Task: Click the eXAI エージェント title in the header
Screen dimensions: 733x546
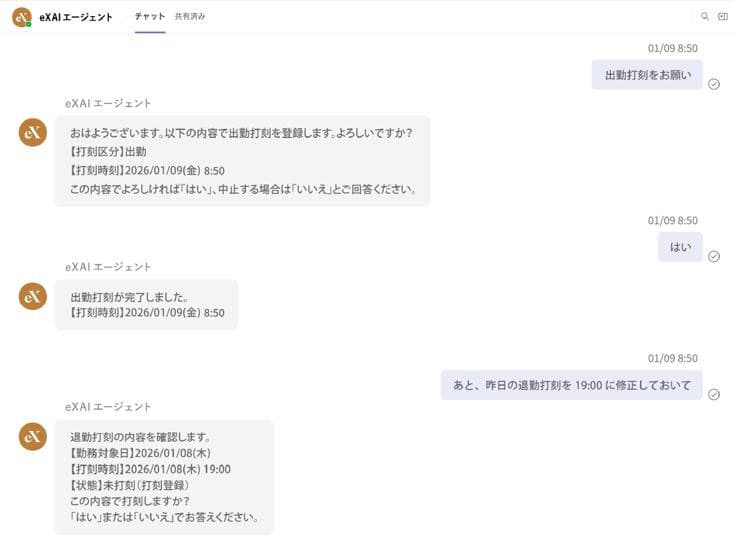Action: coord(76,17)
